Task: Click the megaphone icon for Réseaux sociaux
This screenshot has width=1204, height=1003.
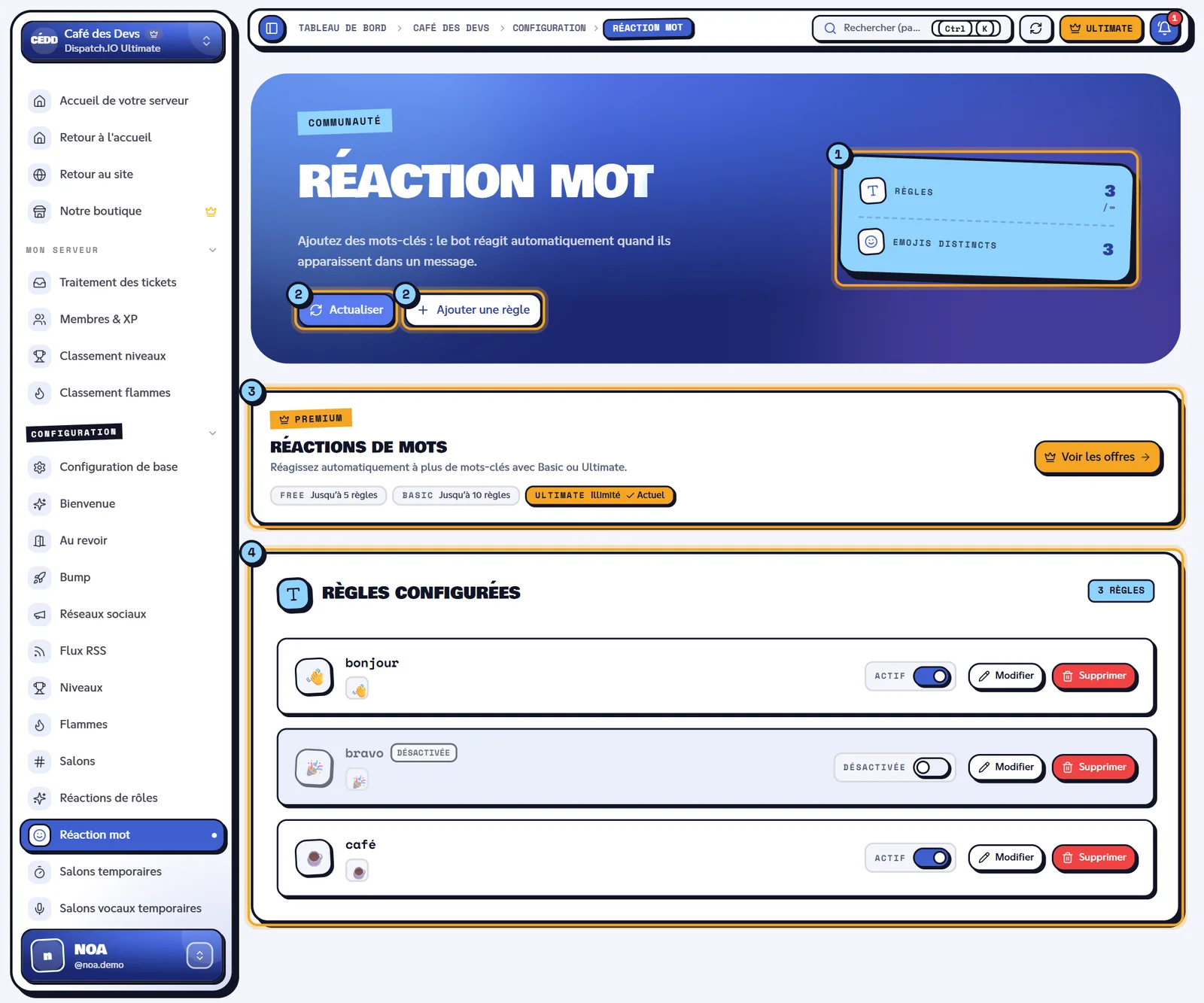Action: (40, 615)
